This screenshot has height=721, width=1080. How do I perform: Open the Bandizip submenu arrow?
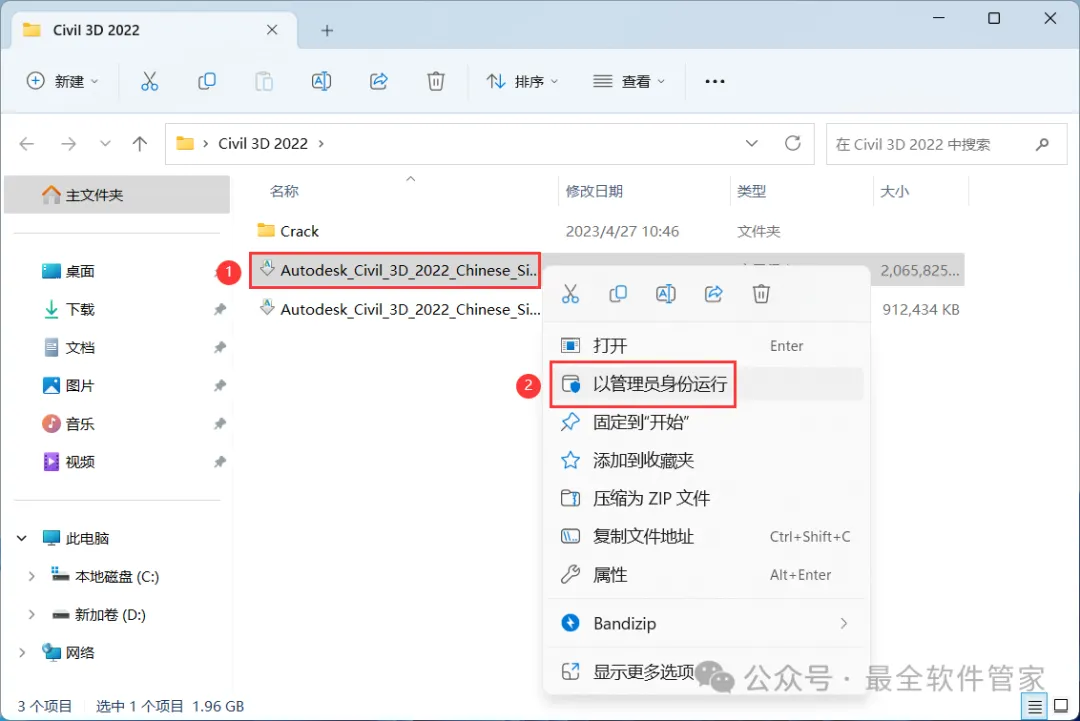844,623
